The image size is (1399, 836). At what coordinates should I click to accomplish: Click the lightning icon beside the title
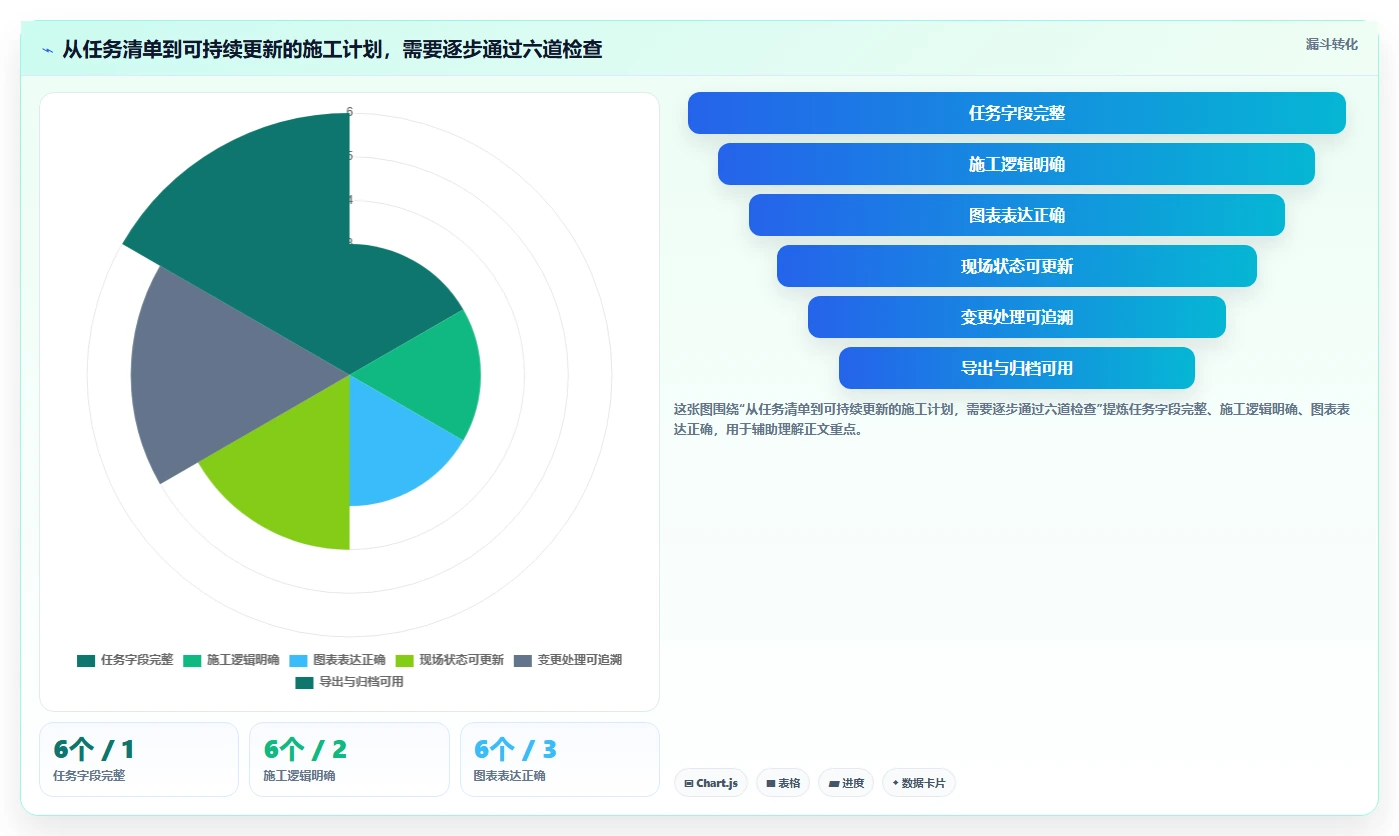(x=48, y=50)
